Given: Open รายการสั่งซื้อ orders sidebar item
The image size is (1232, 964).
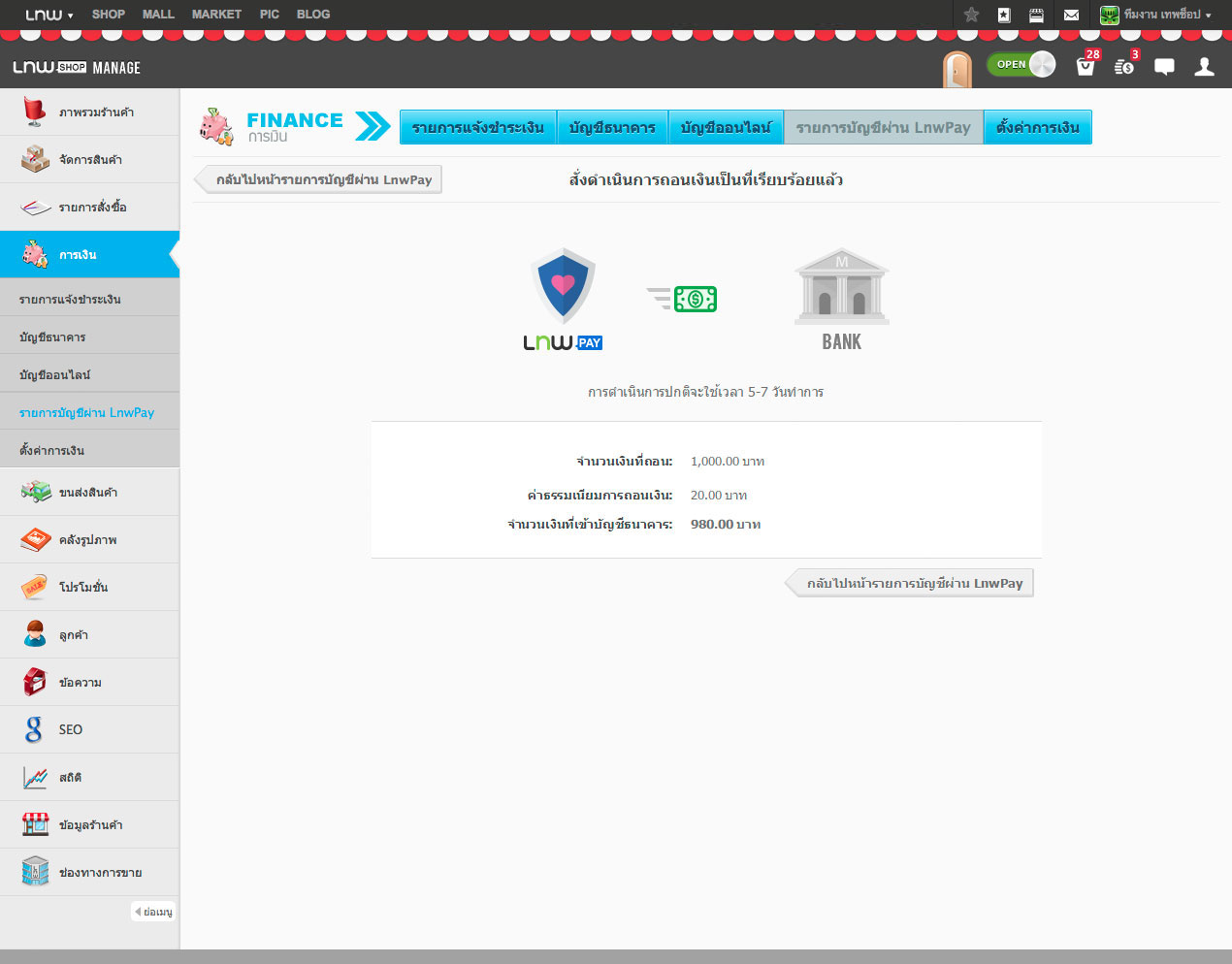Looking at the screenshot, I should pyautogui.click(x=89, y=208).
